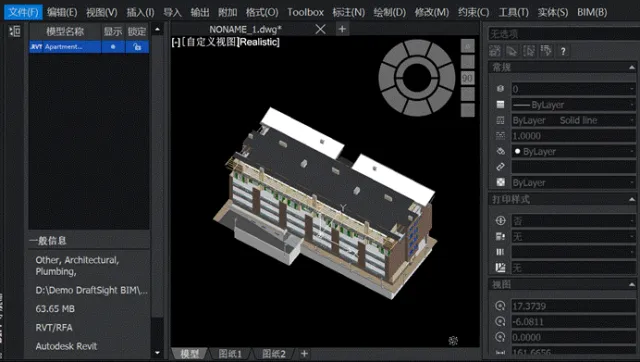
Task: Toggle lock for the Apartment RVT model
Action: pyautogui.click(x=137, y=47)
